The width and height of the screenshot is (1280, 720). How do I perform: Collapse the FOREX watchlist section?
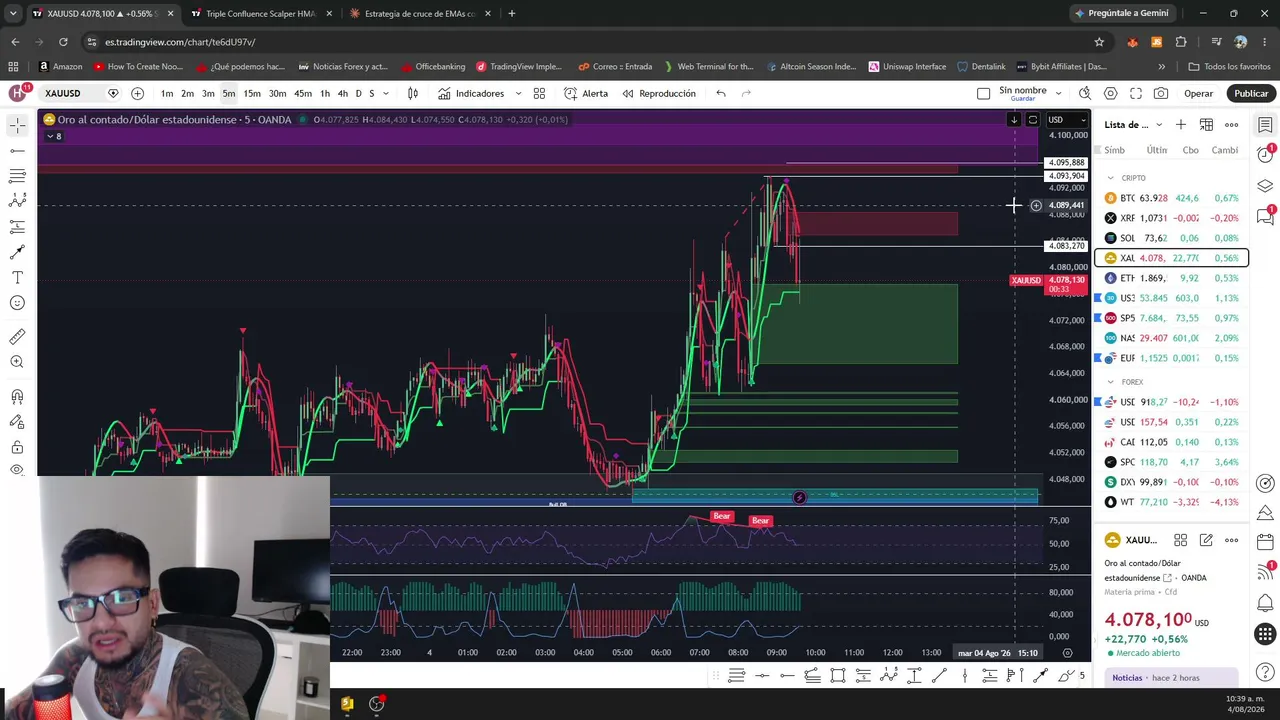[1110, 382]
